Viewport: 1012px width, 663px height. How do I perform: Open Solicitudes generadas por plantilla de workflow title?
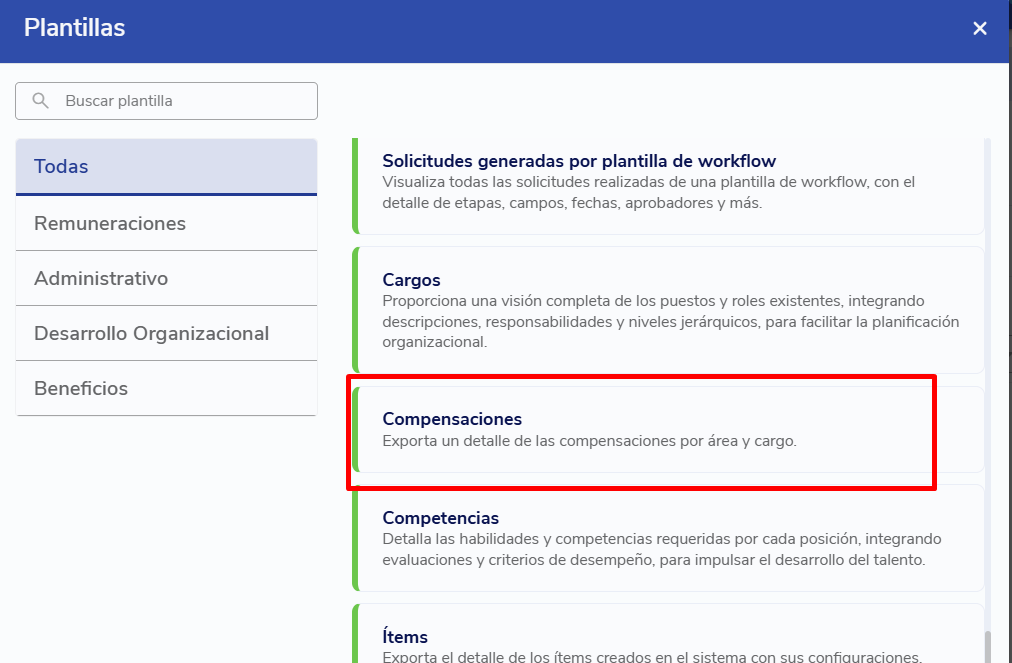click(x=579, y=161)
